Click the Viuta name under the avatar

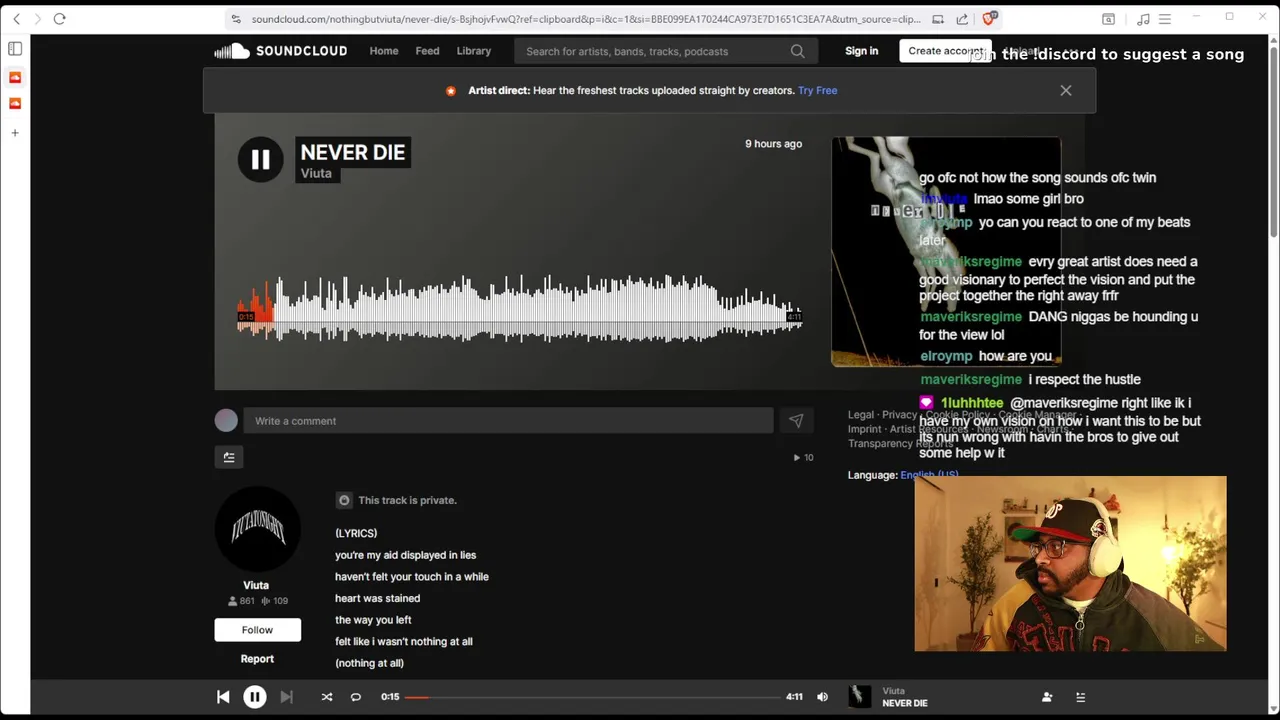256,585
